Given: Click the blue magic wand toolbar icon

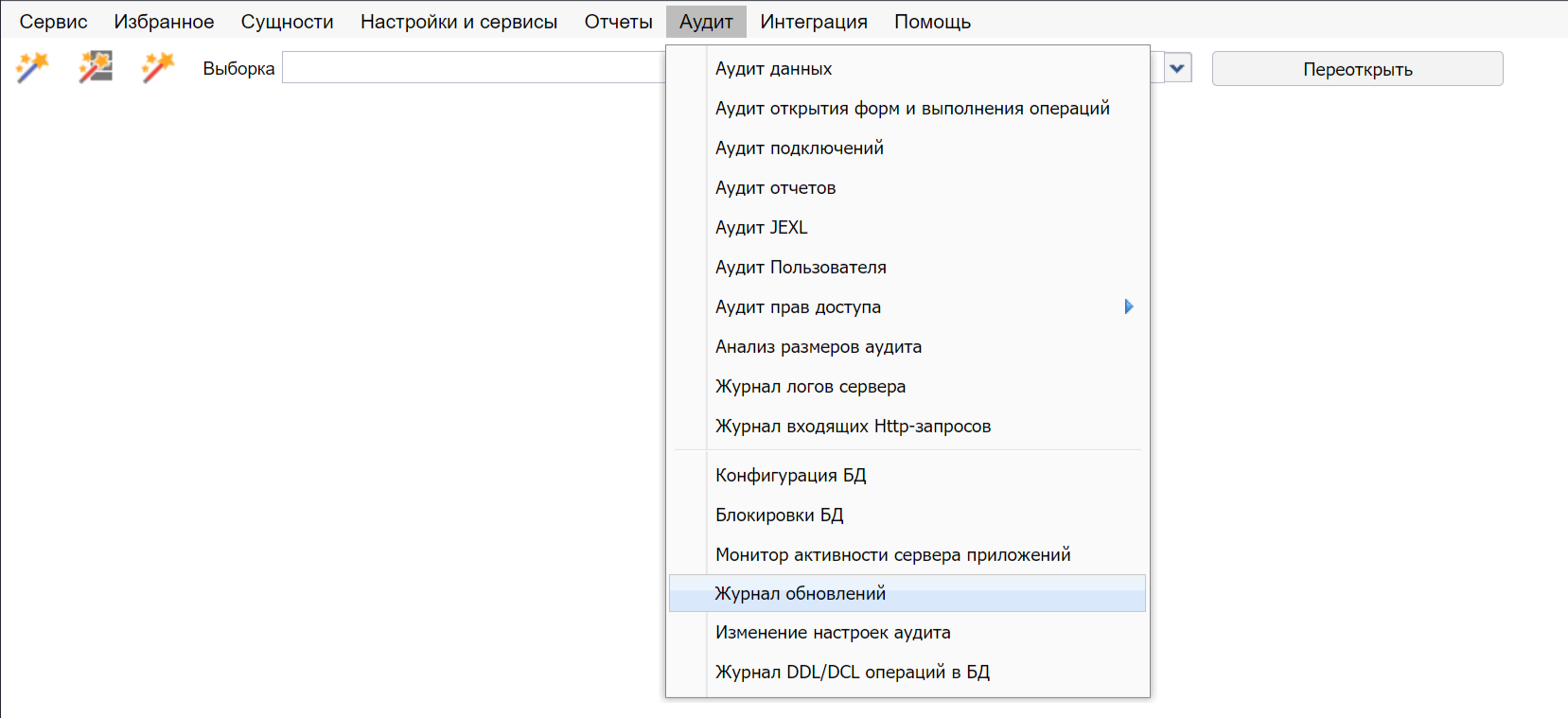Looking at the screenshot, I should pyautogui.click(x=32, y=67).
